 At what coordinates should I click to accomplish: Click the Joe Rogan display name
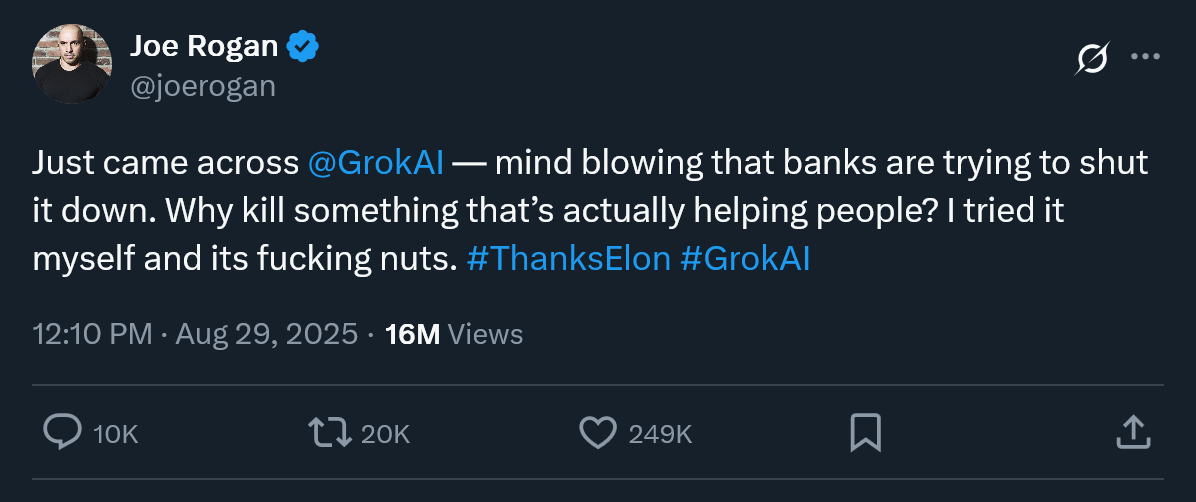[x=204, y=45]
